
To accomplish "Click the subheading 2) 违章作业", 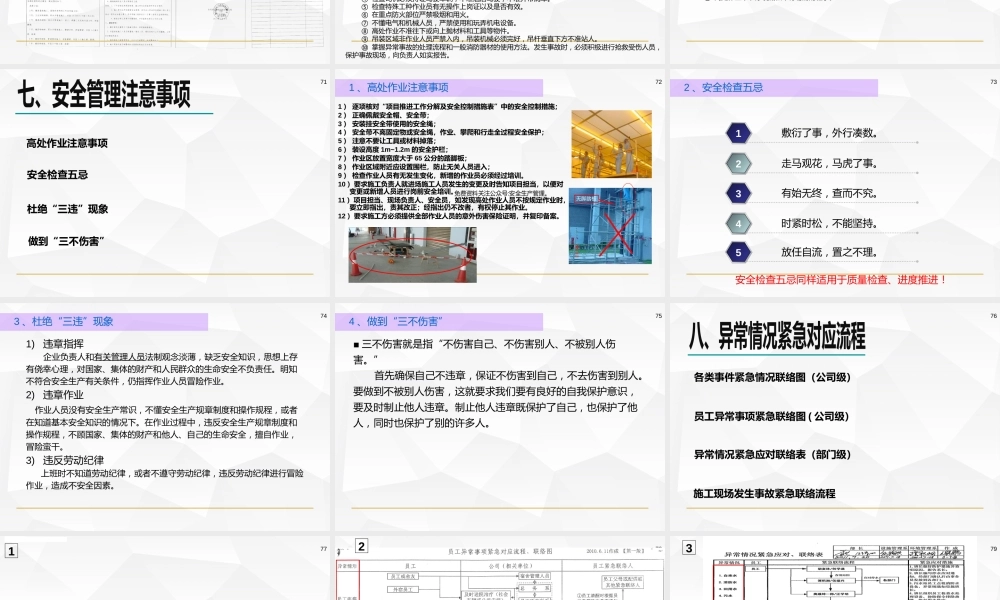I will click(55, 395).
